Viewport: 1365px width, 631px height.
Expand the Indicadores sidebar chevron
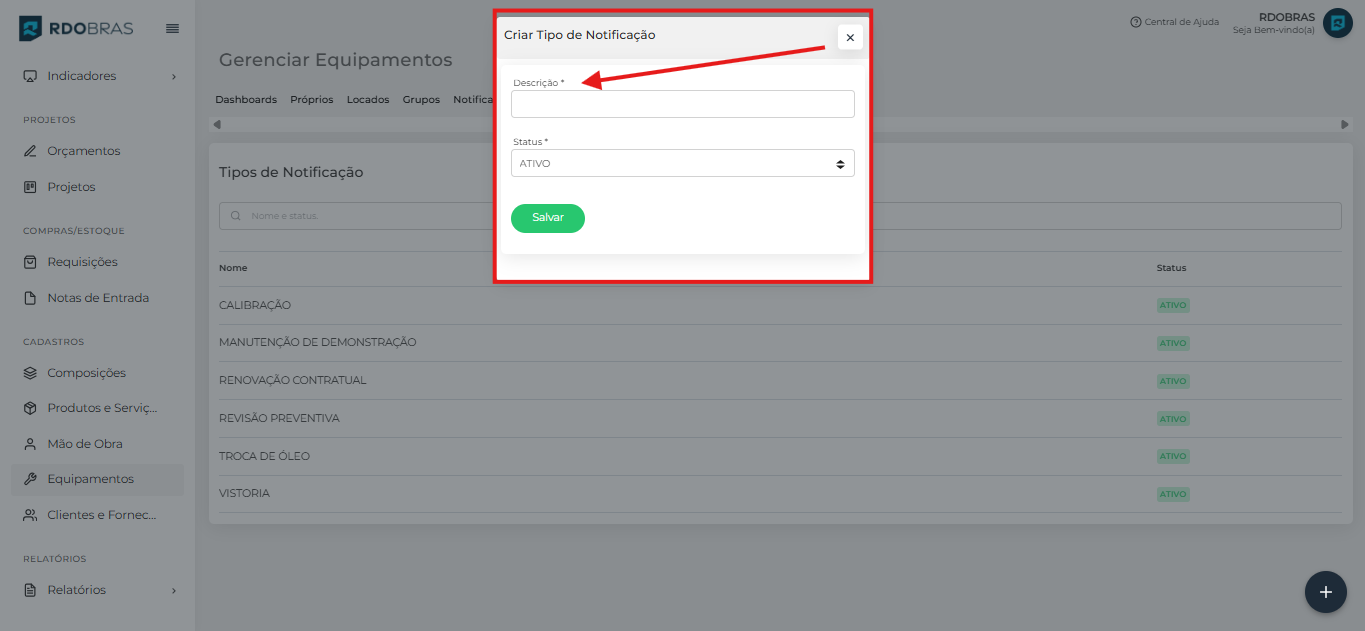point(173,76)
